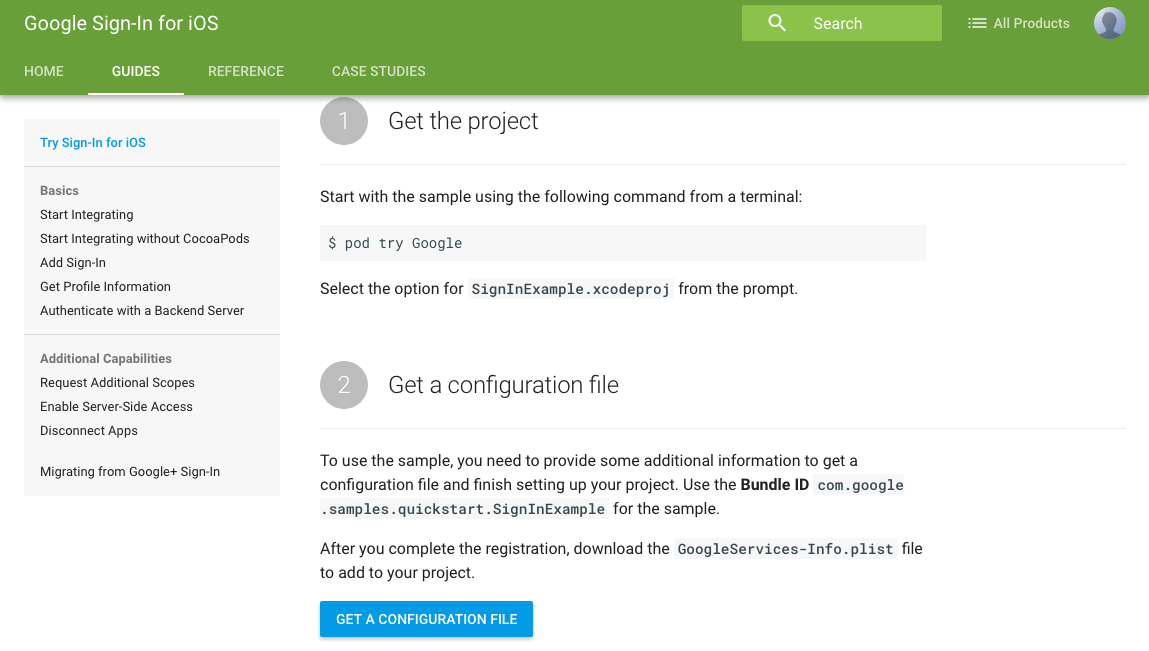Click the step 1 number circle
Image resolution: width=1149 pixels, height=651 pixels.
point(344,121)
